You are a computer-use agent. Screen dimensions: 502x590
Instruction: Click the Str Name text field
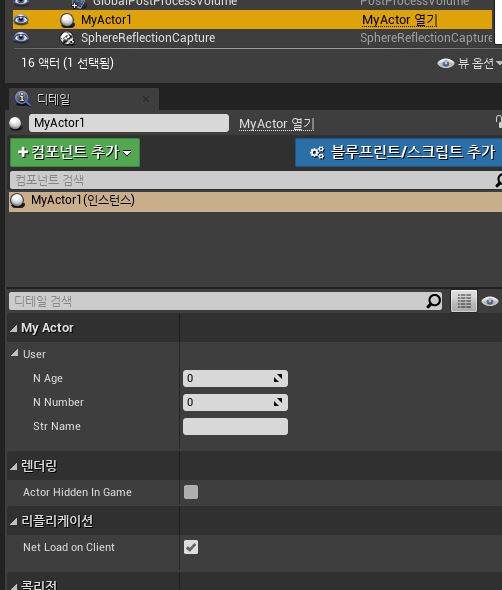pos(235,426)
